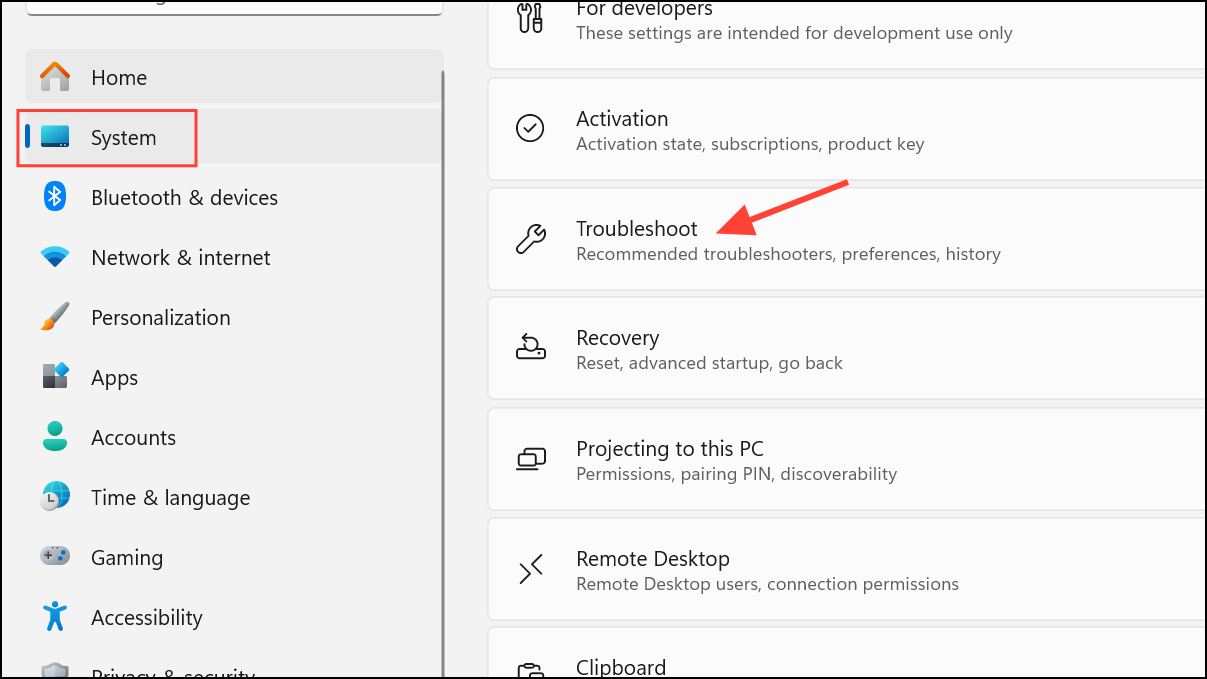Select the Bluetooth icon in the sidebar

click(x=54, y=197)
